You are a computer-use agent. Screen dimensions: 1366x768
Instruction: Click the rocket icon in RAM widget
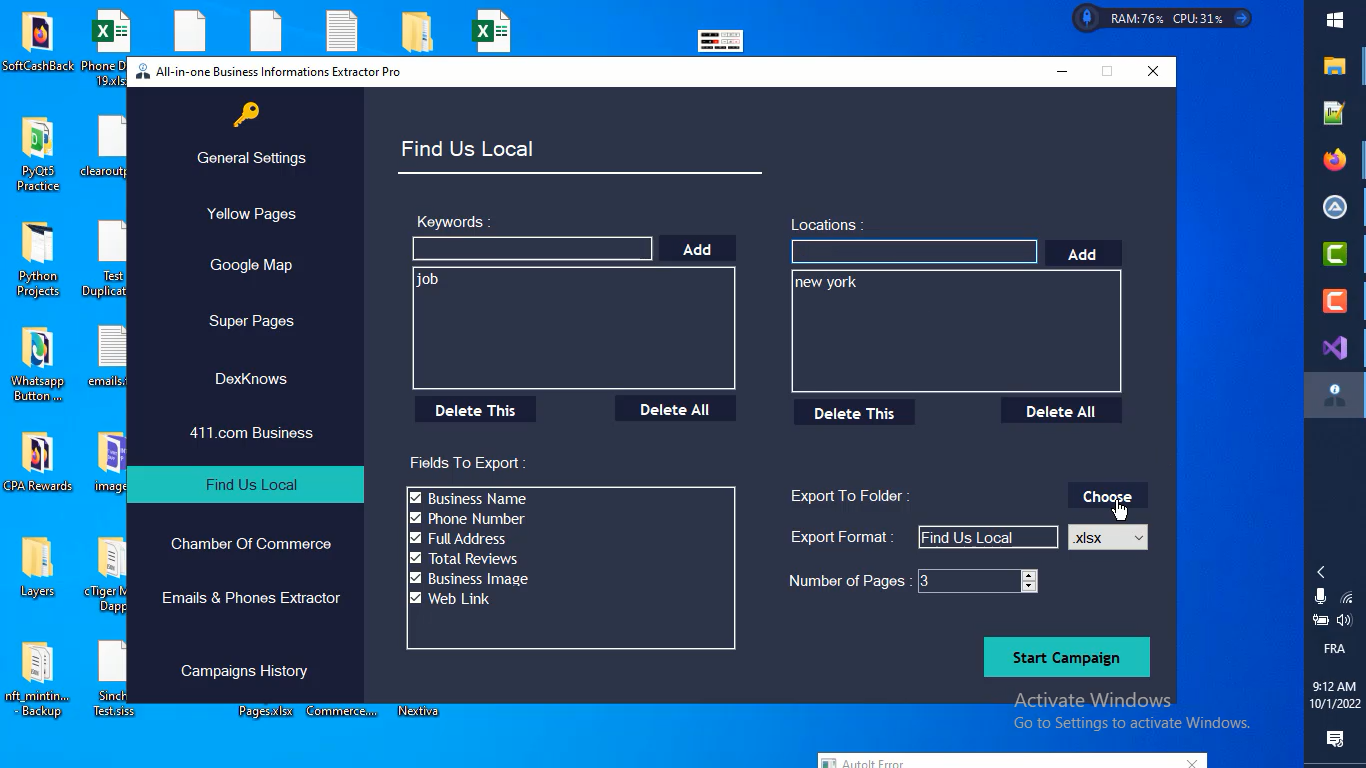point(1087,18)
